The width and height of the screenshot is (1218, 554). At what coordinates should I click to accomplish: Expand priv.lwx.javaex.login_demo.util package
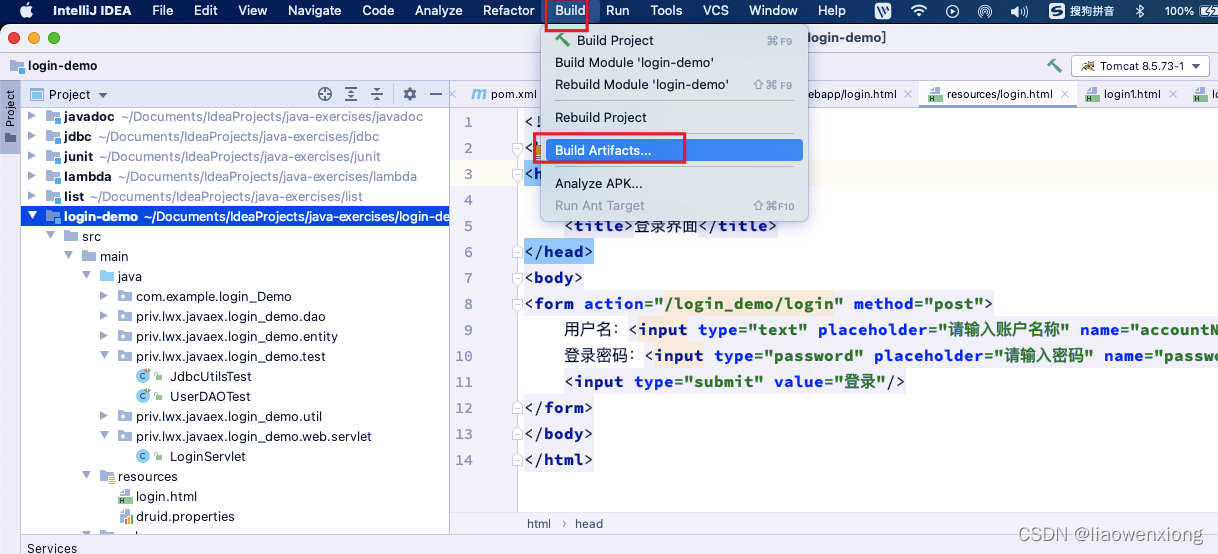[x=104, y=416]
